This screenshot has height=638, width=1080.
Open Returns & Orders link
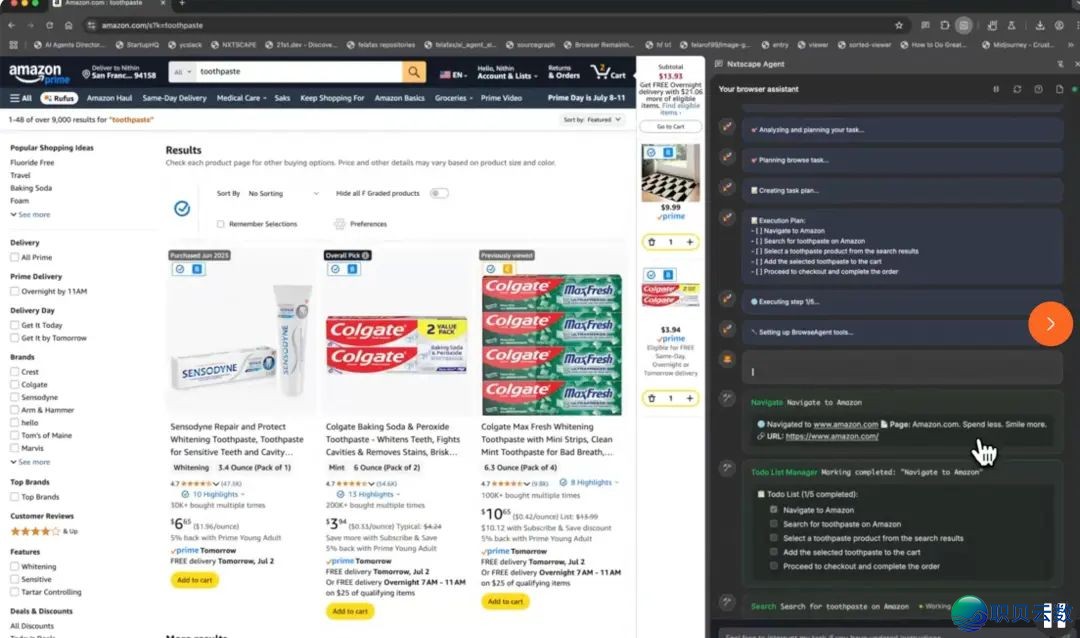tap(563, 72)
